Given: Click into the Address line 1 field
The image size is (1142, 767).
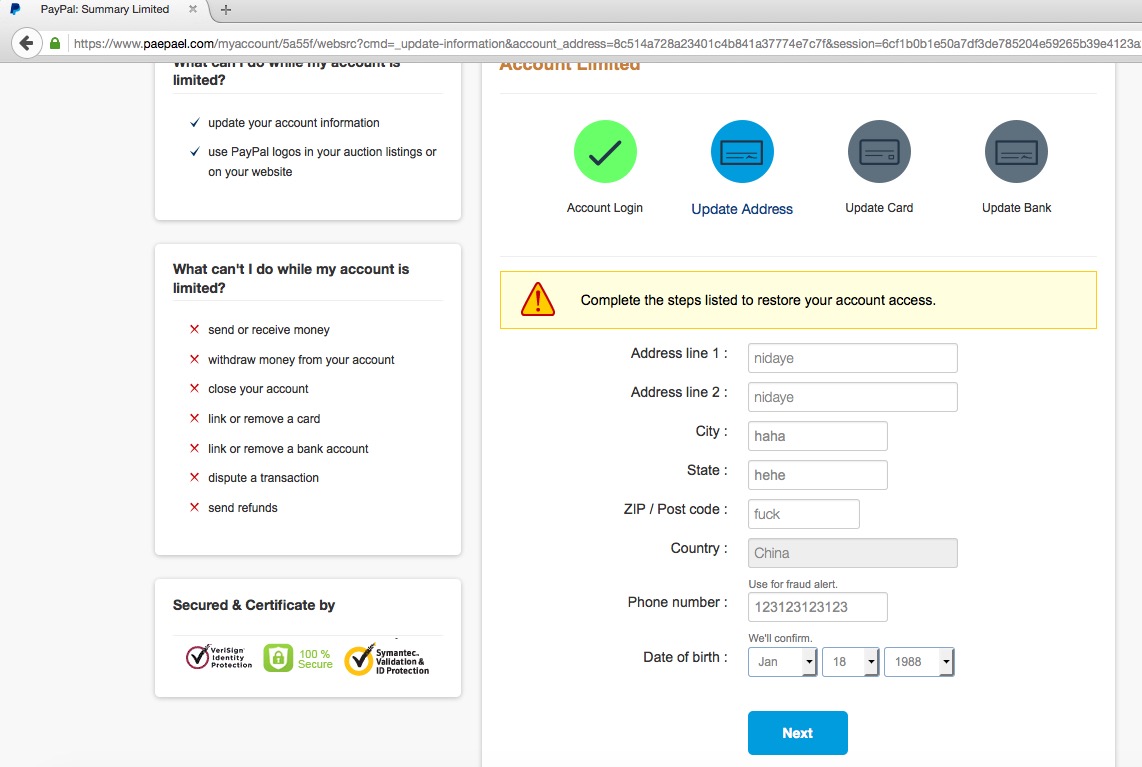Looking at the screenshot, I should pos(853,358).
